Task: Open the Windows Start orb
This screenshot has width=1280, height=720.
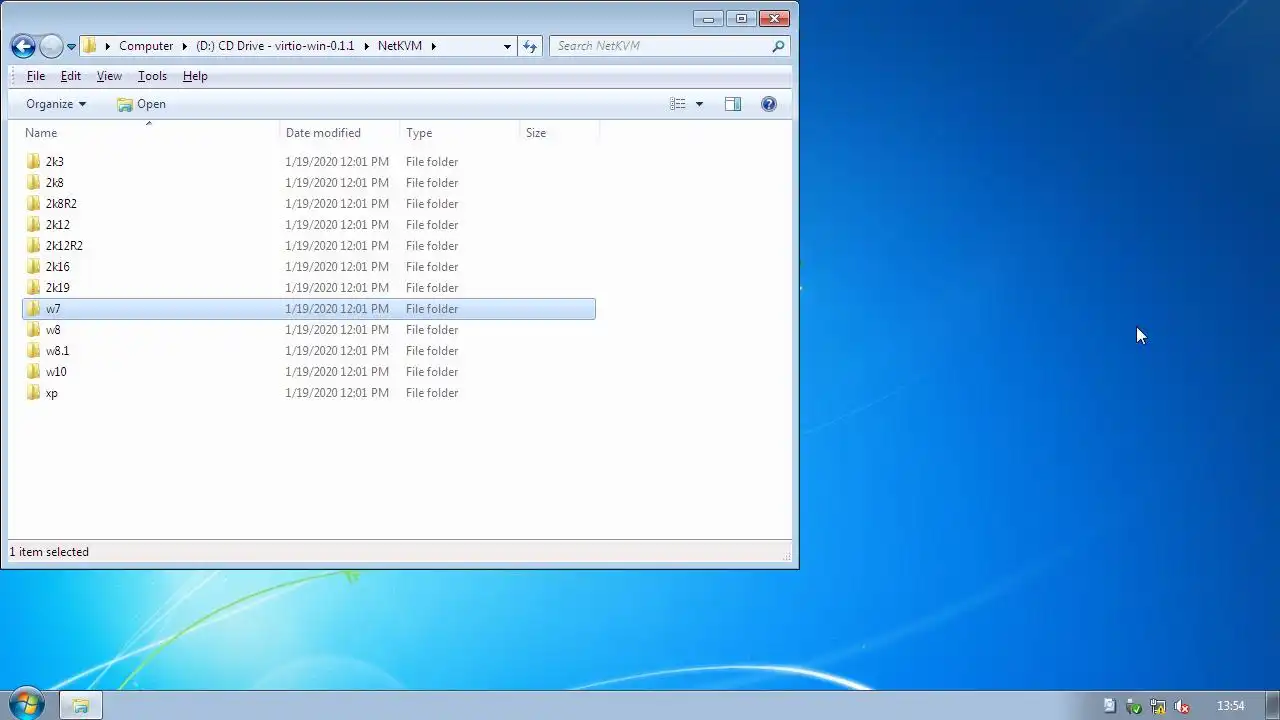Action: coord(26,704)
